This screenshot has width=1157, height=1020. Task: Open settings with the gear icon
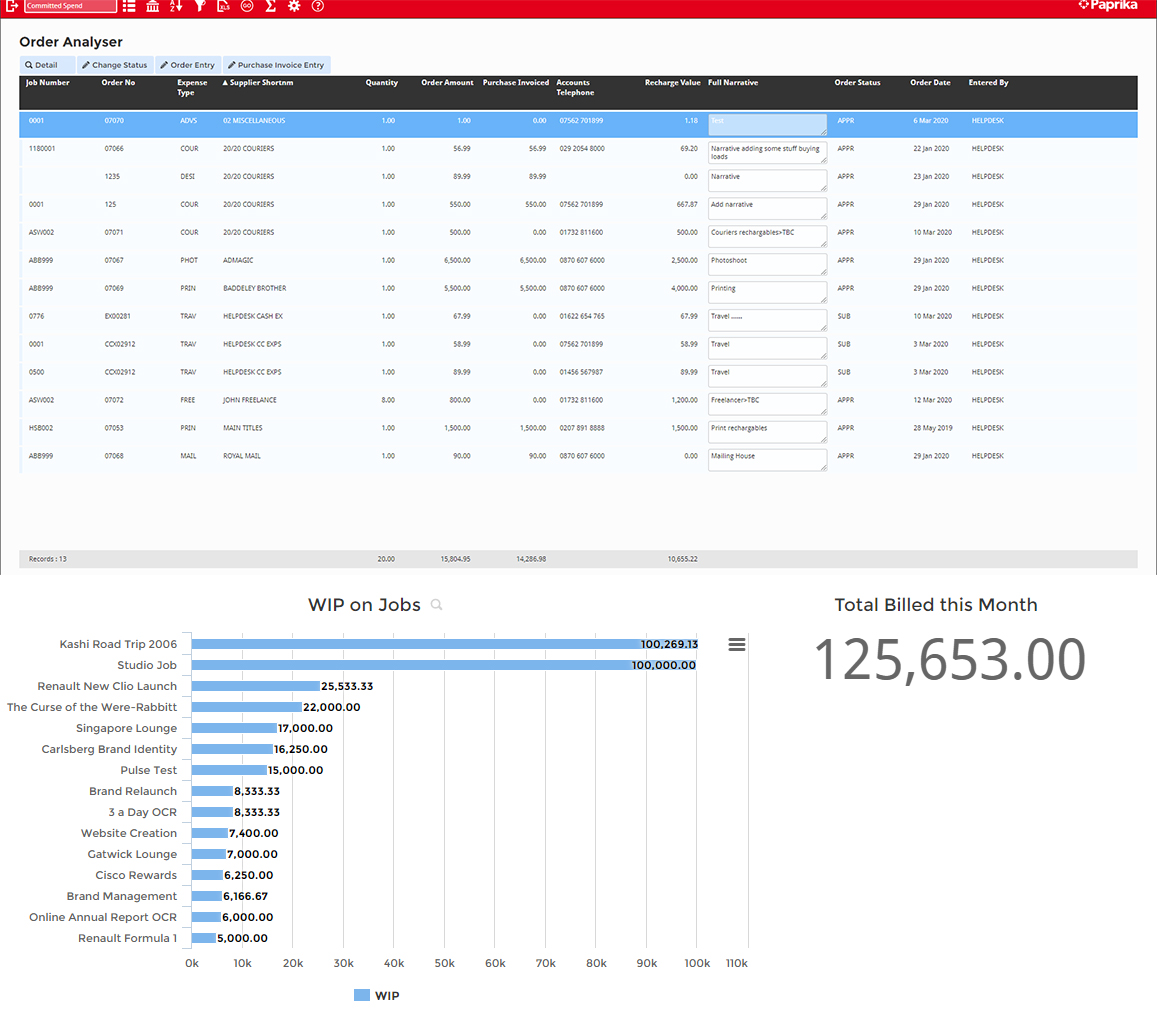(x=294, y=6)
